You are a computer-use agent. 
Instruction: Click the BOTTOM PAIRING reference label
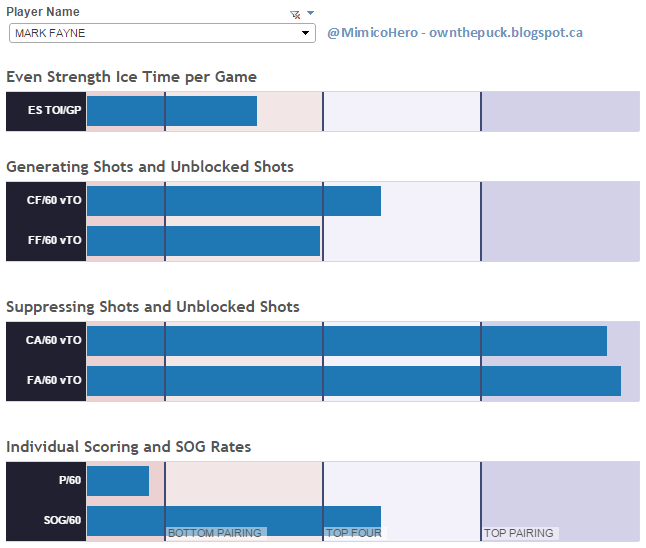click(215, 534)
